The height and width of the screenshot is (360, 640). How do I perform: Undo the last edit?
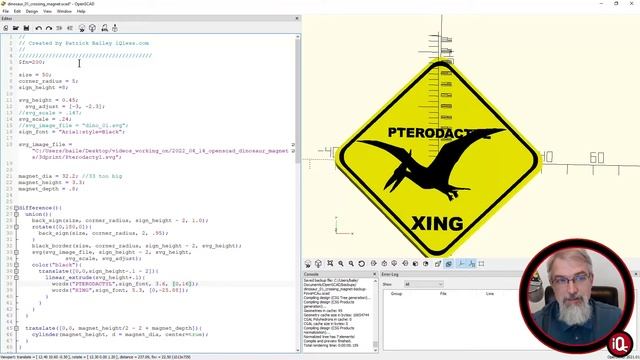click(x=38, y=28)
